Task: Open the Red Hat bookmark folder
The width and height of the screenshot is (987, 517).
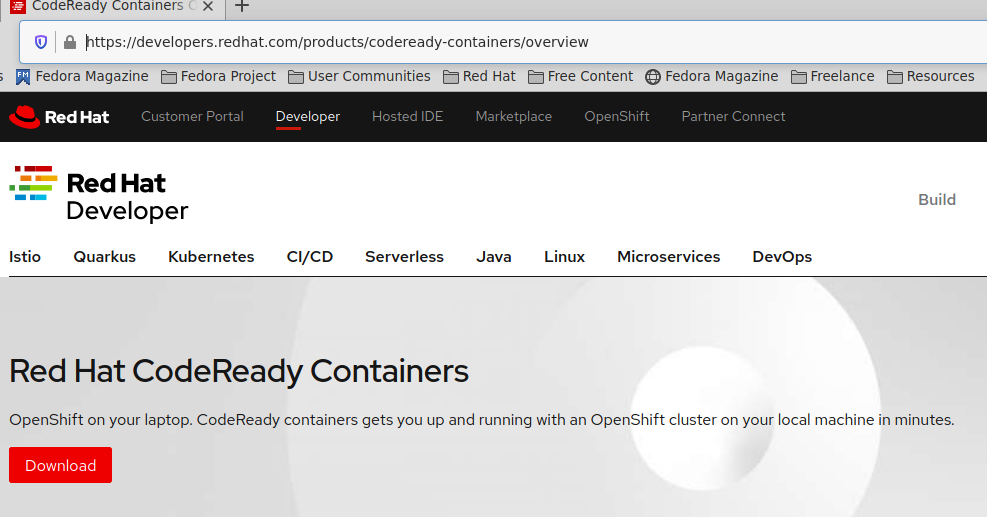Action: (x=480, y=77)
